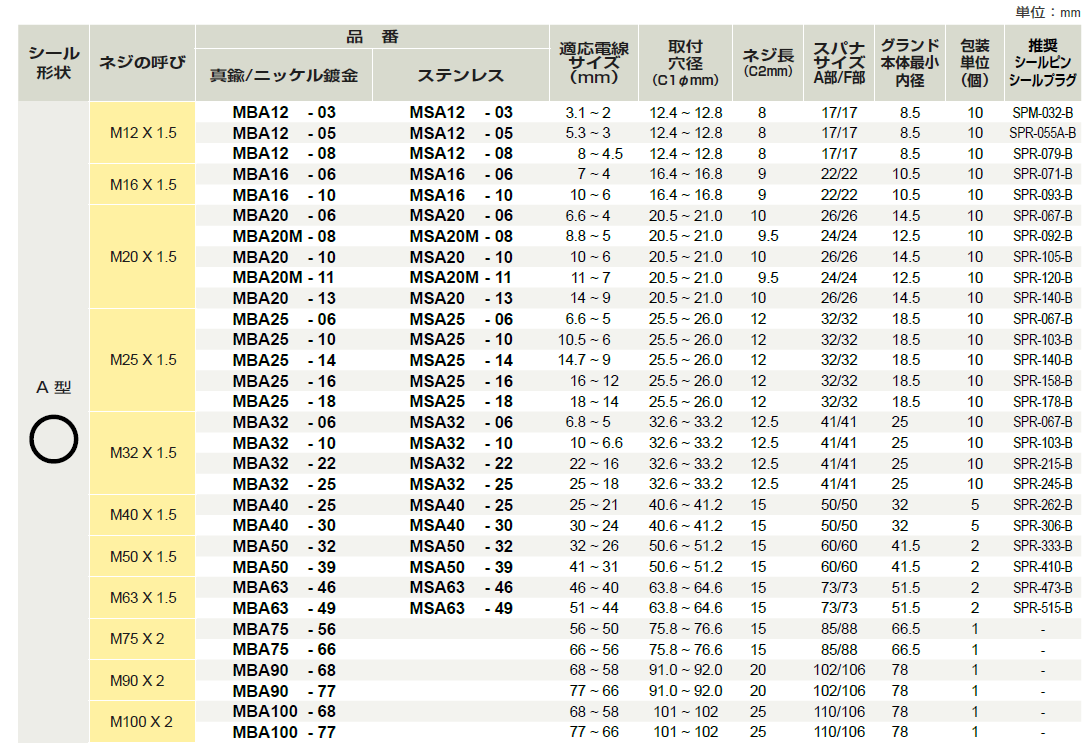The image size is (1084, 752).
Task: Click part number MBA63 - 49
Action: pyautogui.click(x=284, y=608)
